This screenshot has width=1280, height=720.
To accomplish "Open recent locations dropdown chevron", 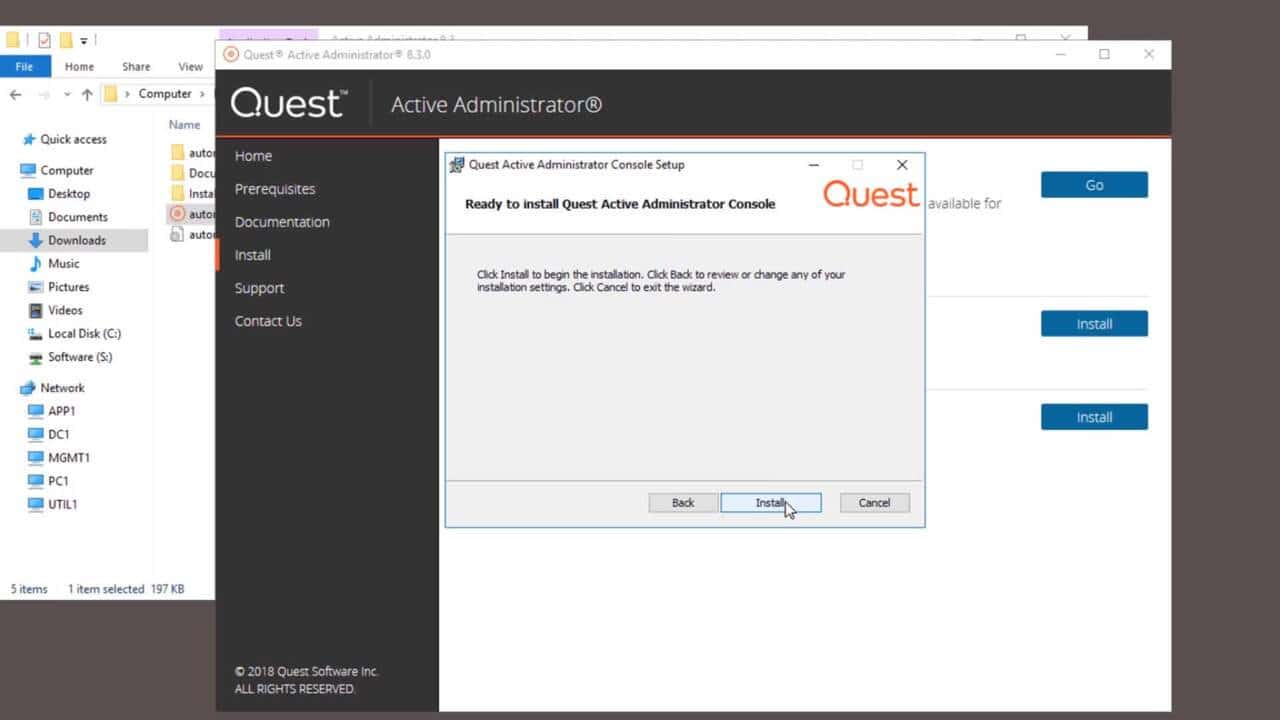I will pos(67,94).
